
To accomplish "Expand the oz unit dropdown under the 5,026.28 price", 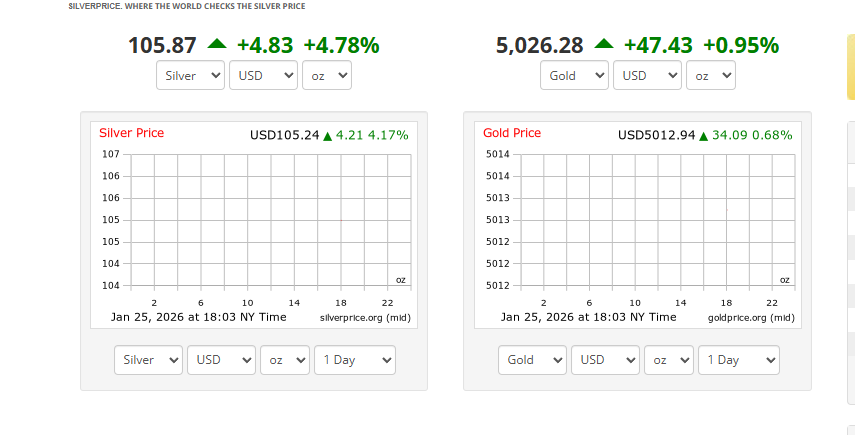I will tap(711, 76).
